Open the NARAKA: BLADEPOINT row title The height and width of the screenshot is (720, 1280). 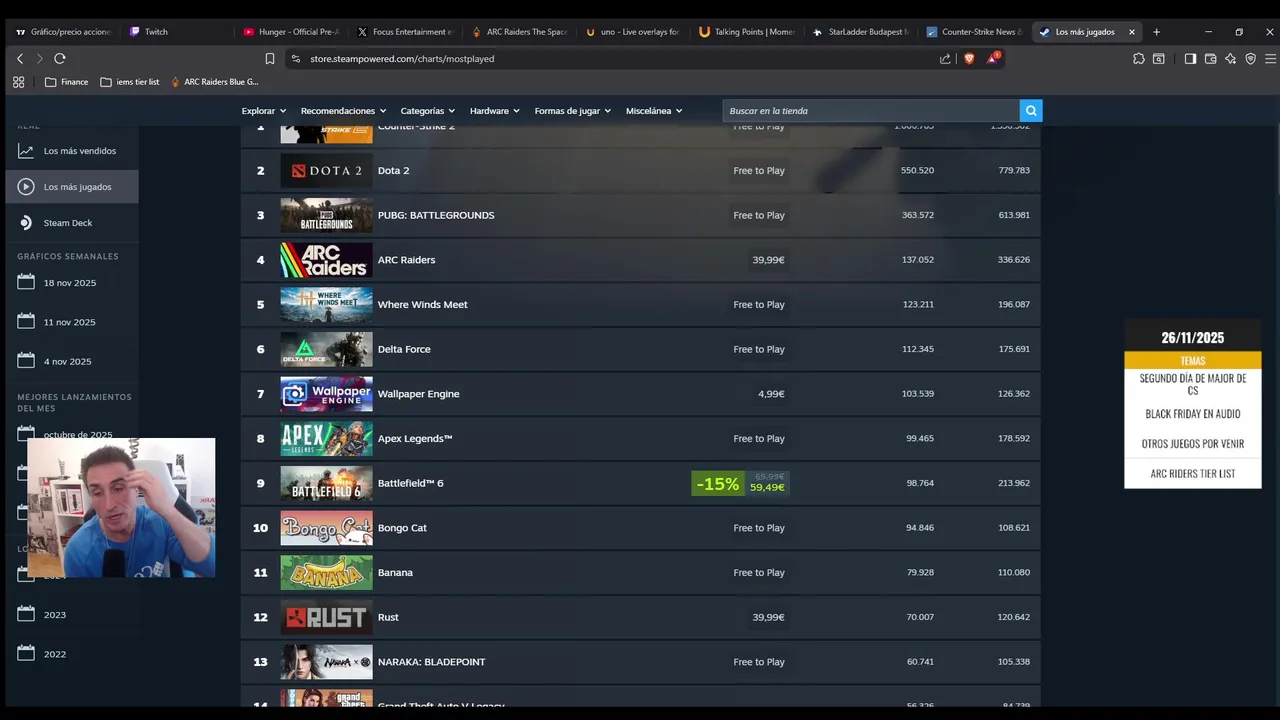click(x=431, y=662)
